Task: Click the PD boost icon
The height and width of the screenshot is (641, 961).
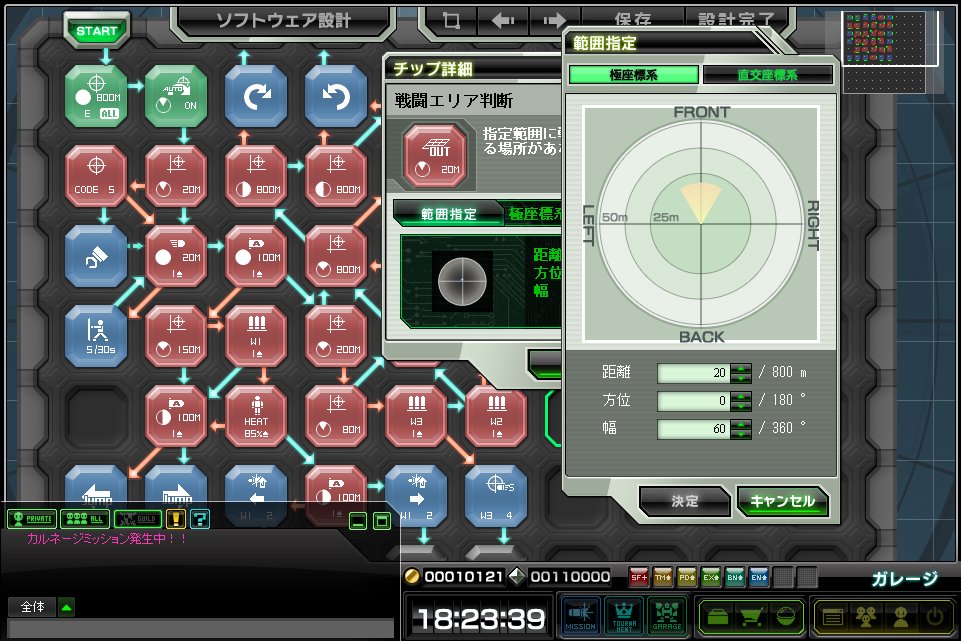Action: tap(686, 577)
